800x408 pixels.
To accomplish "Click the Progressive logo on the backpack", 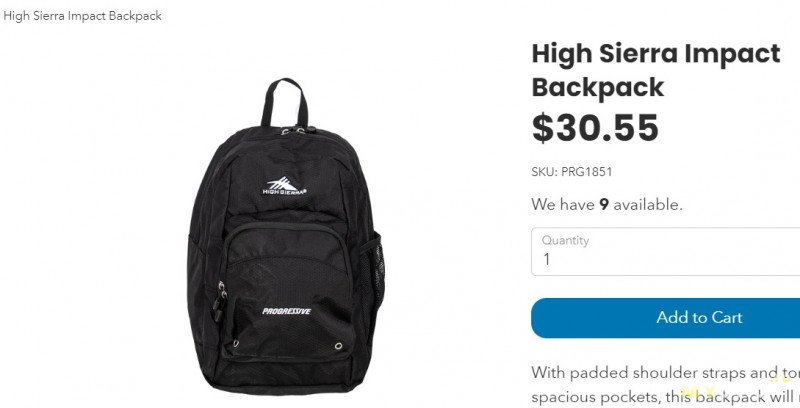I will tap(286, 311).
